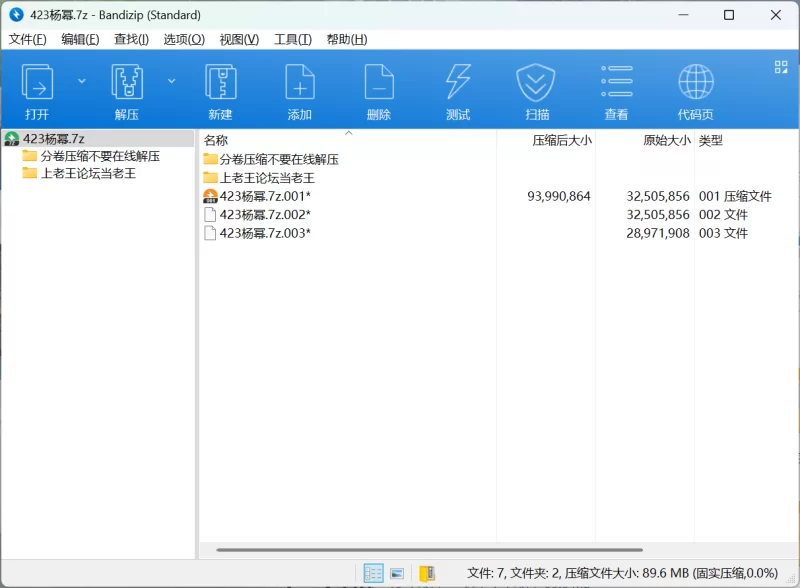
Task: Switch to thumbnail view in status bar
Action: click(397, 573)
